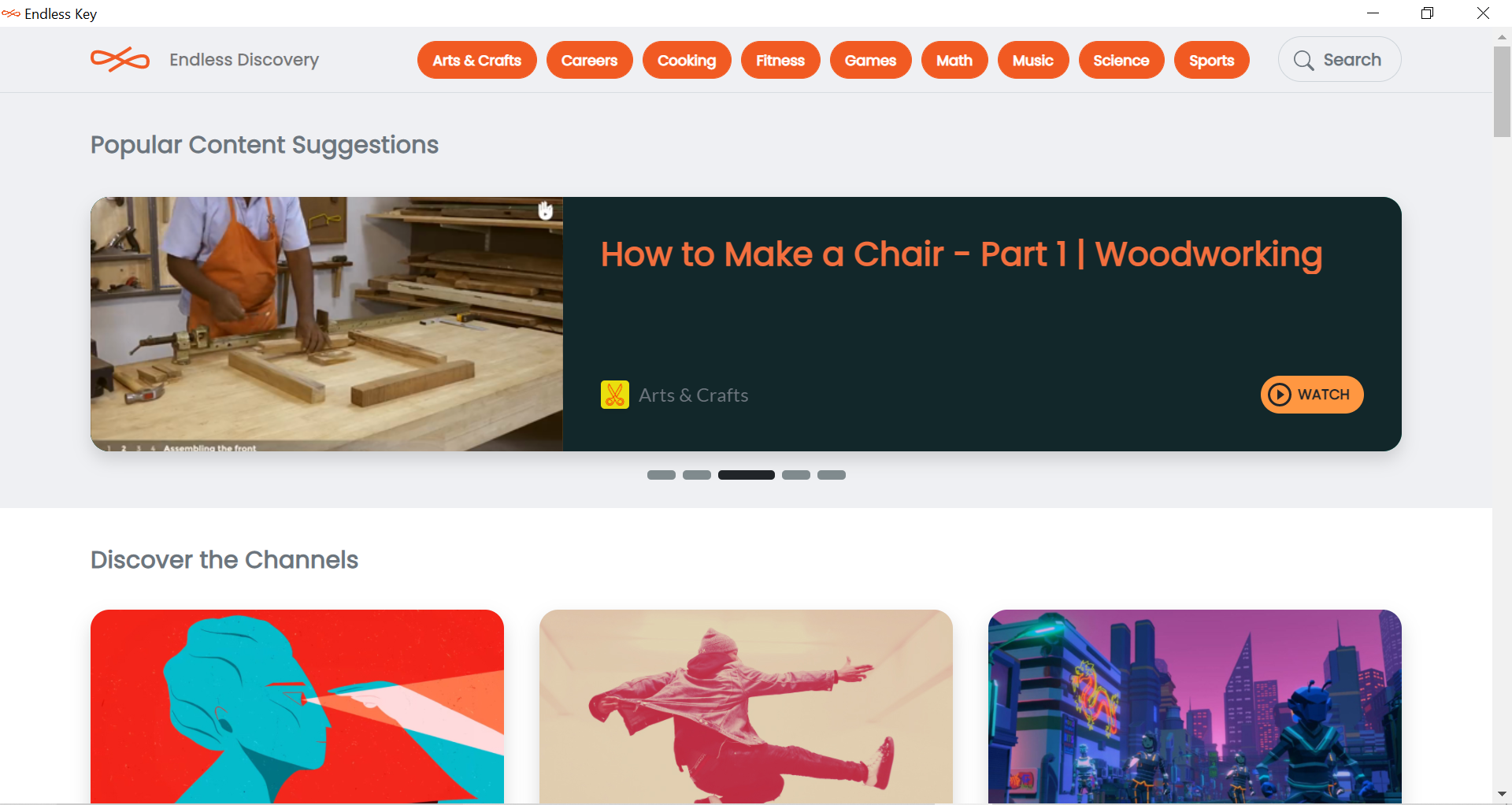Browse the Music category
Screen dimensions: 1512x805
1033,60
